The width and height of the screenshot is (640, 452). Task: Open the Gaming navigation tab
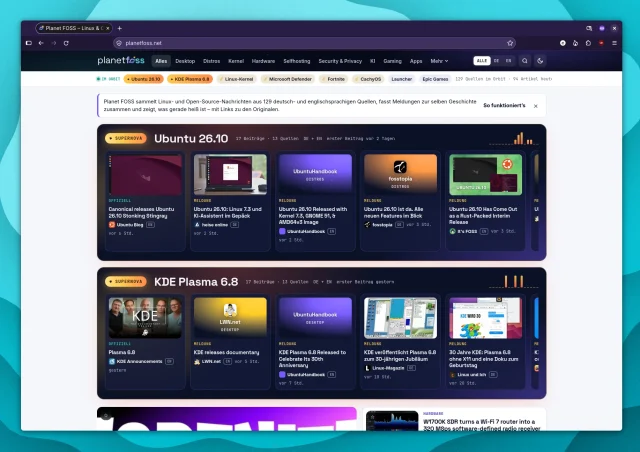[392, 61]
